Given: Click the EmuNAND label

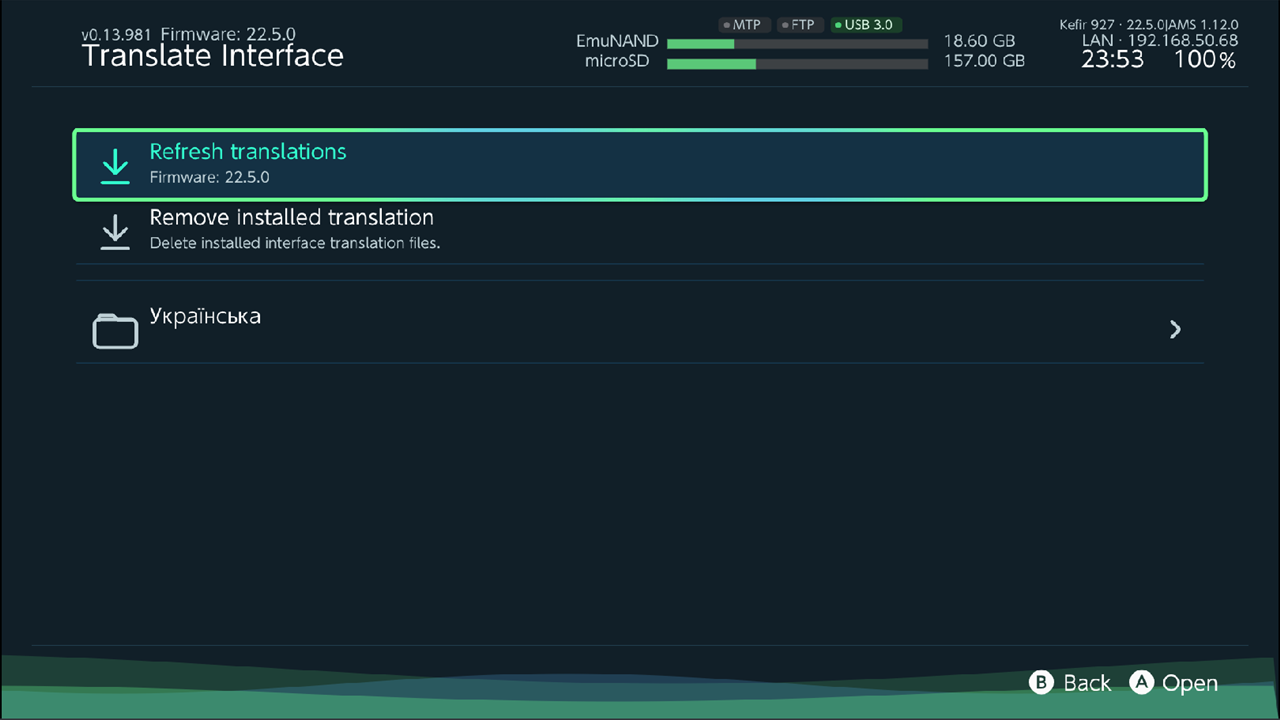Looking at the screenshot, I should click(x=617, y=42).
